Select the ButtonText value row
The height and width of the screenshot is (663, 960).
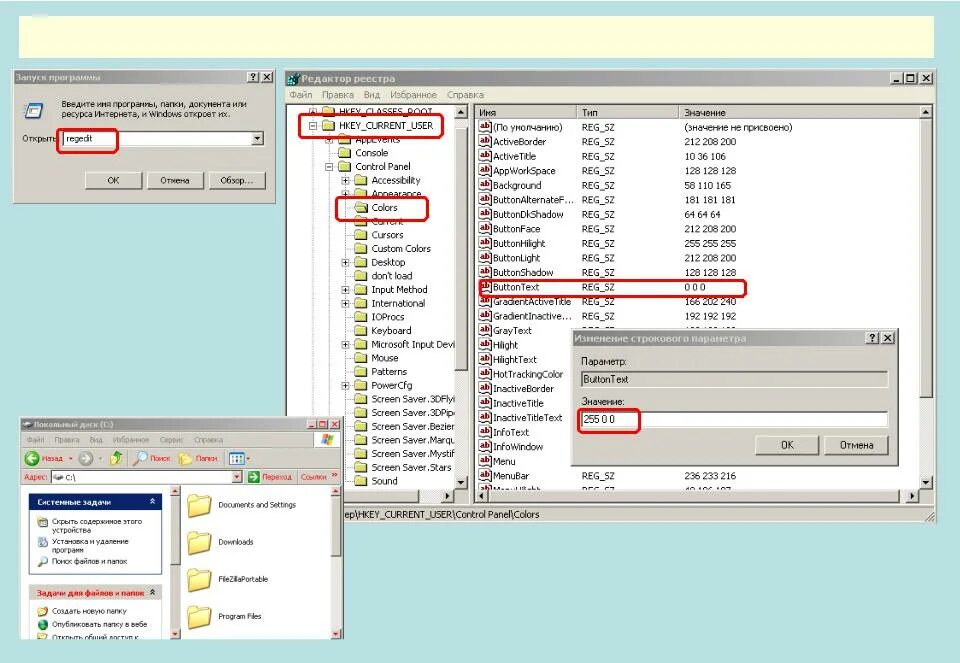[612, 287]
